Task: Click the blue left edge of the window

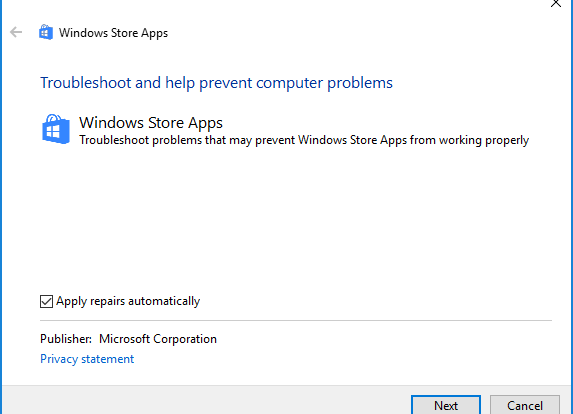Action: [1, 207]
